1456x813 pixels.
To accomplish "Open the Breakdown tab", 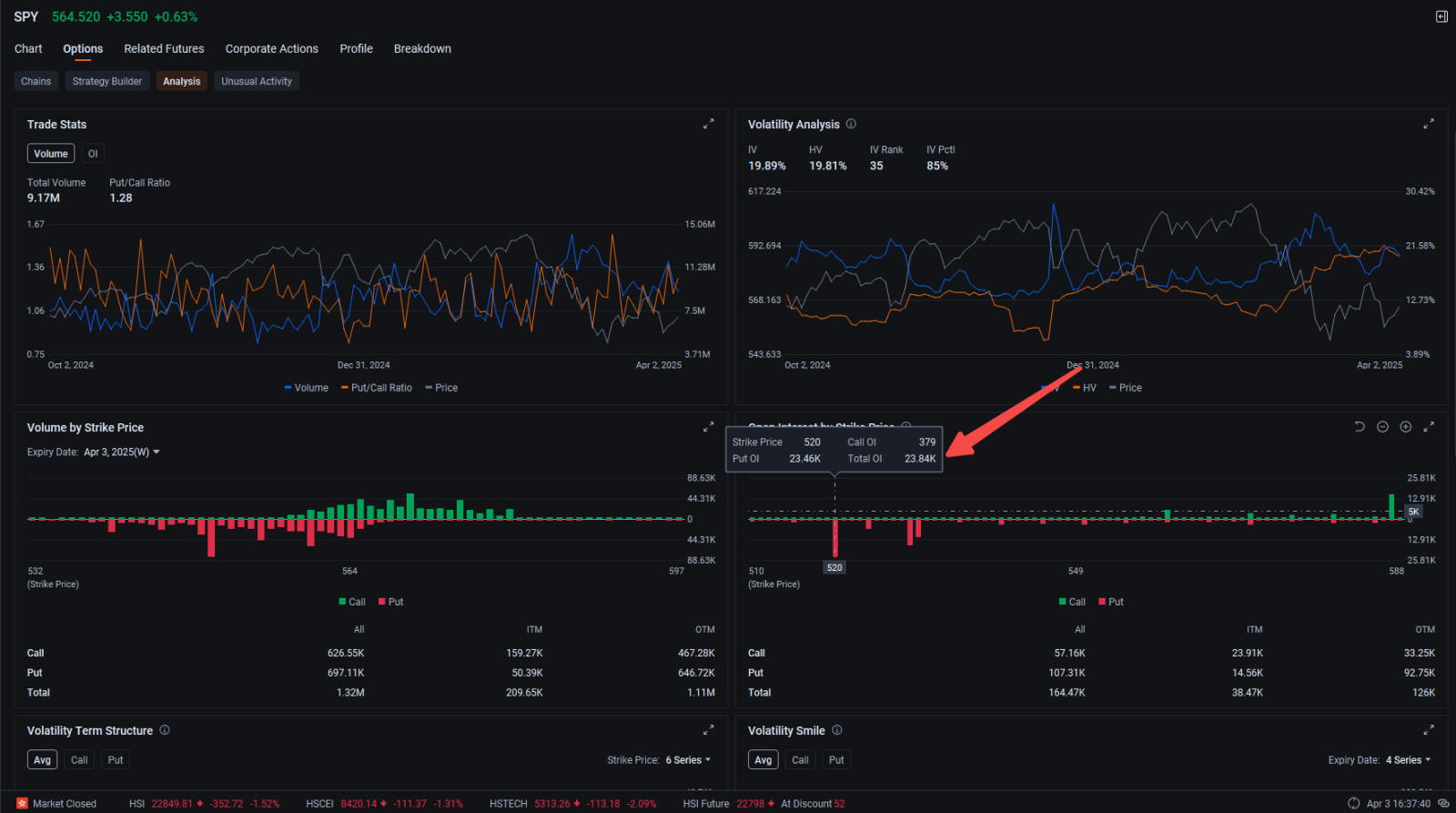I will (422, 49).
